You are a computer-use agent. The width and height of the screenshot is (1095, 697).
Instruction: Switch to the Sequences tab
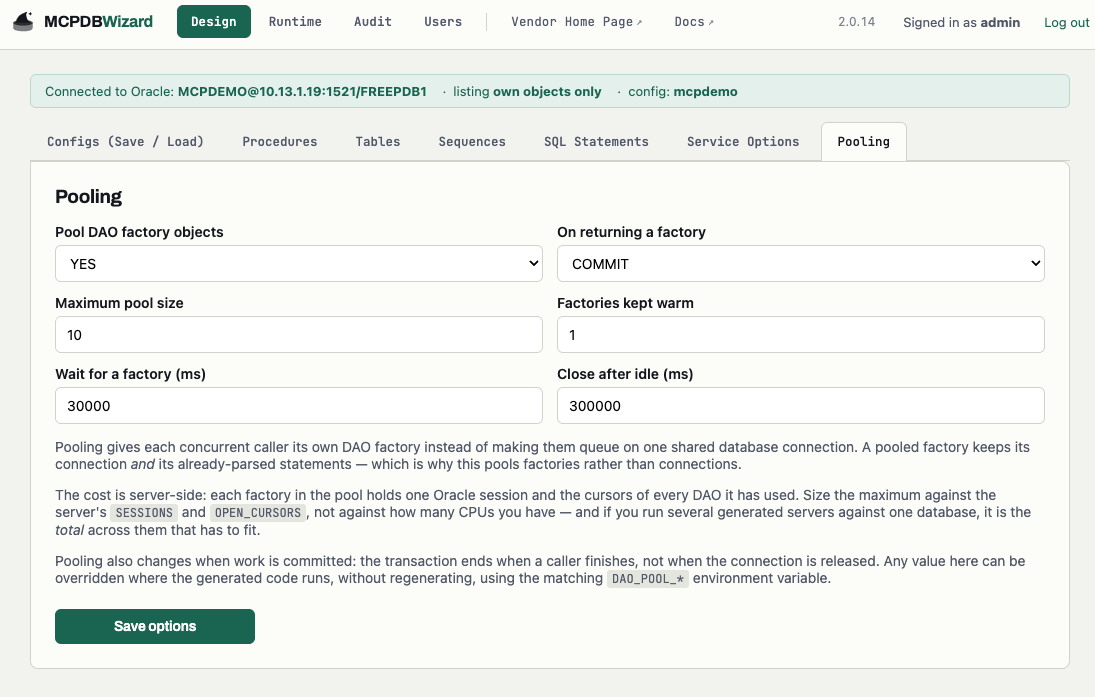(x=471, y=142)
